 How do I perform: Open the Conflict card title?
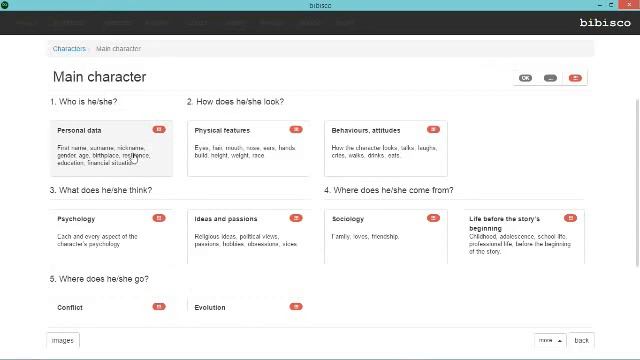point(70,308)
